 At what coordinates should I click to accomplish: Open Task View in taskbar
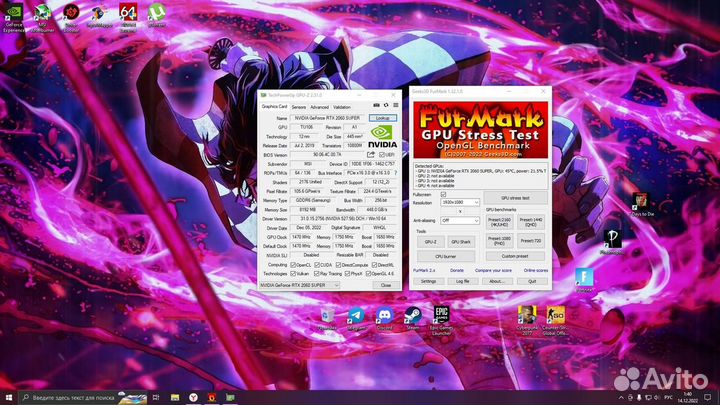tap(156, 397)
